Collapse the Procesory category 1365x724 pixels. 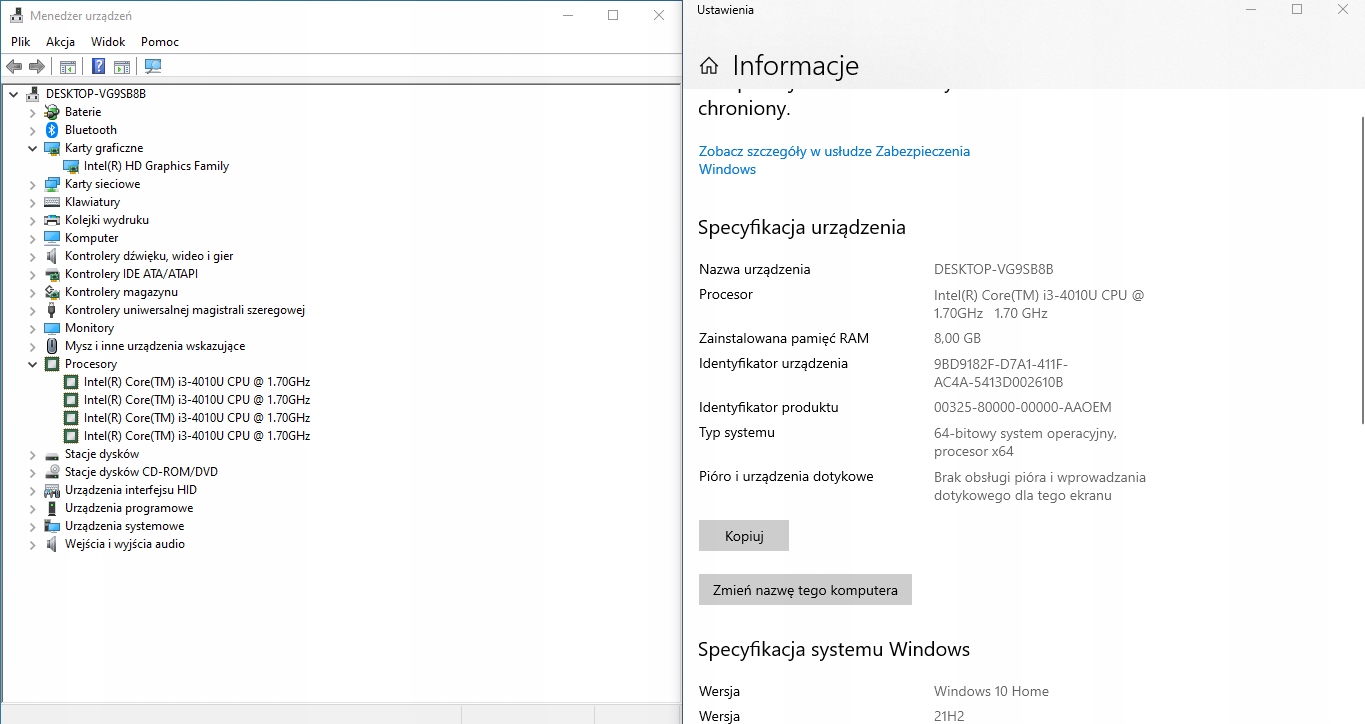point(32,364)
